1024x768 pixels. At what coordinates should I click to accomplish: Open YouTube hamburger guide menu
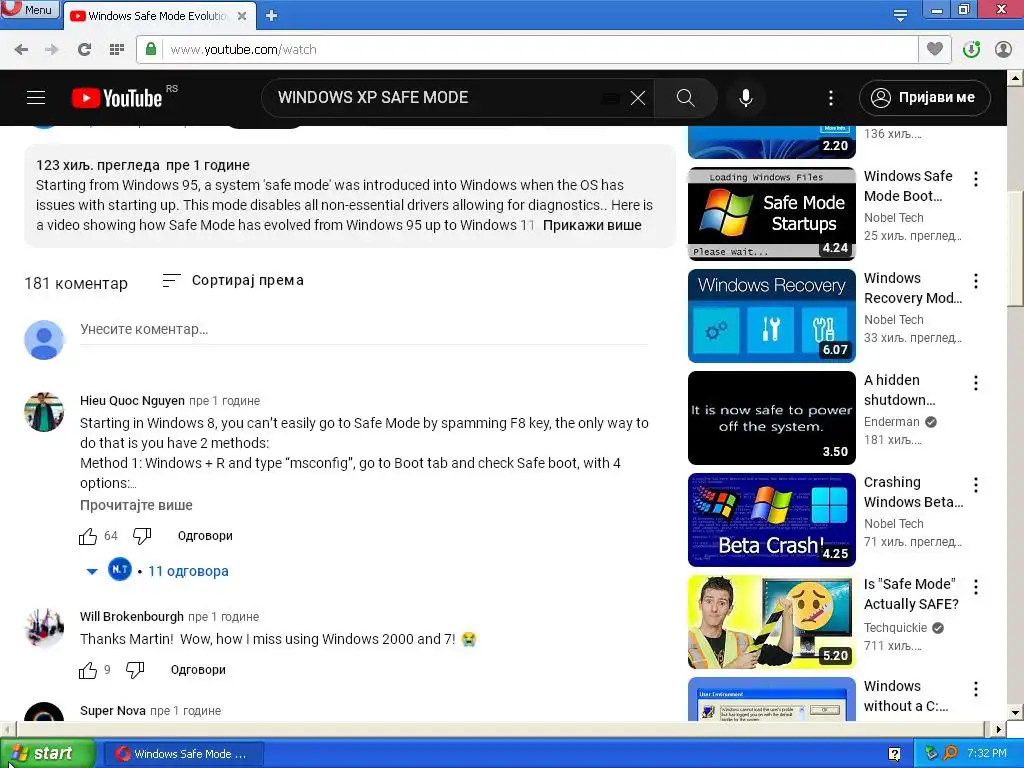pyautogui.click(x=36, y=98)
